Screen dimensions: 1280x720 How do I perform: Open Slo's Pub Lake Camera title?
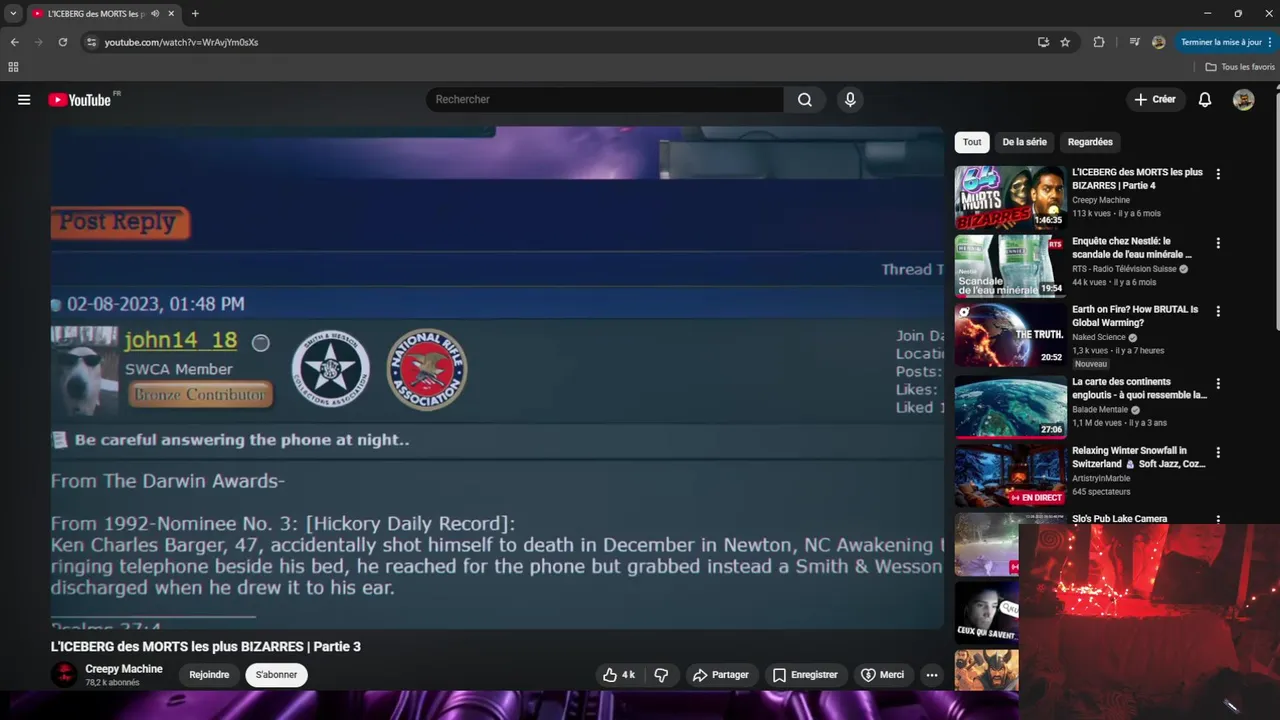pyautogui.click(x=1120, y=519)
